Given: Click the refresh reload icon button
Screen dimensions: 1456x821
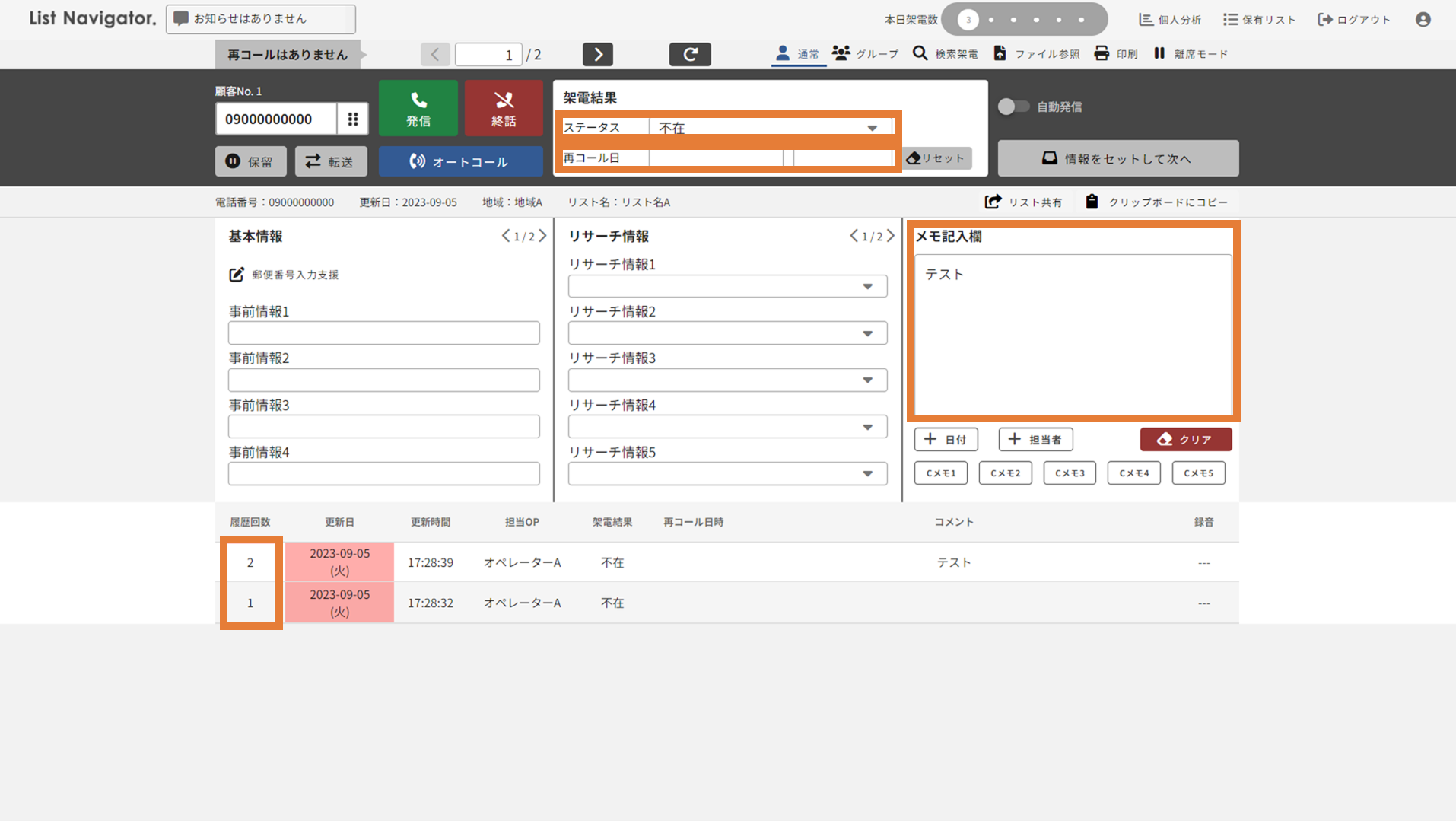Looking at the screenshot, I should tap(689, 54).
